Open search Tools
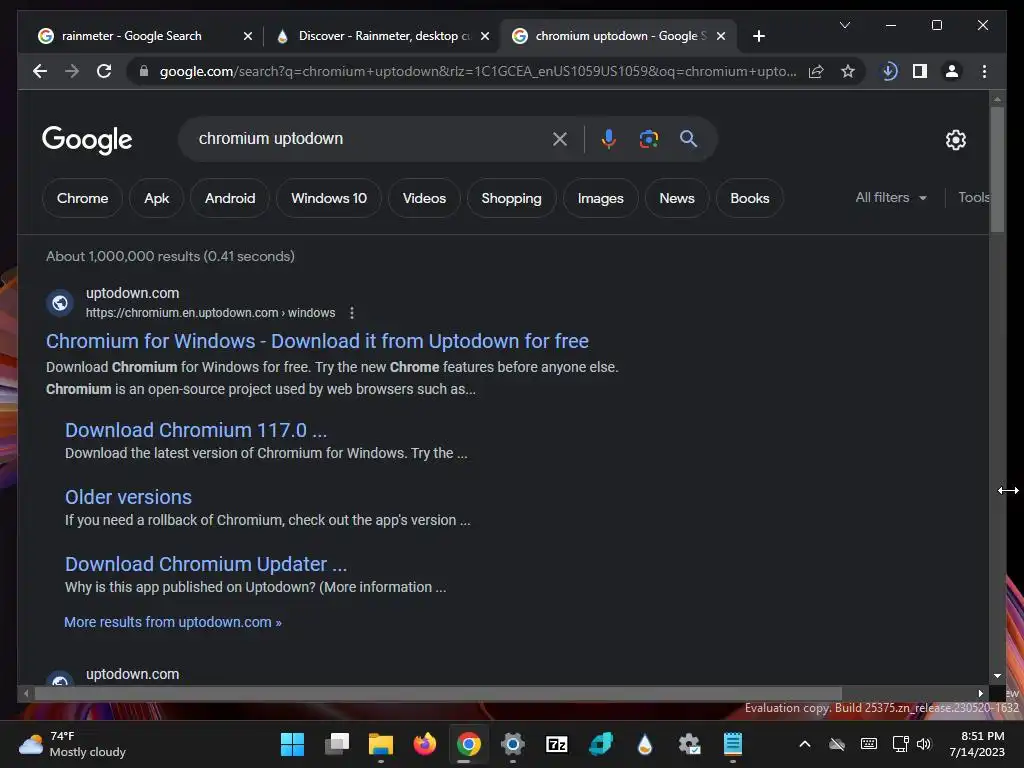 973,197
